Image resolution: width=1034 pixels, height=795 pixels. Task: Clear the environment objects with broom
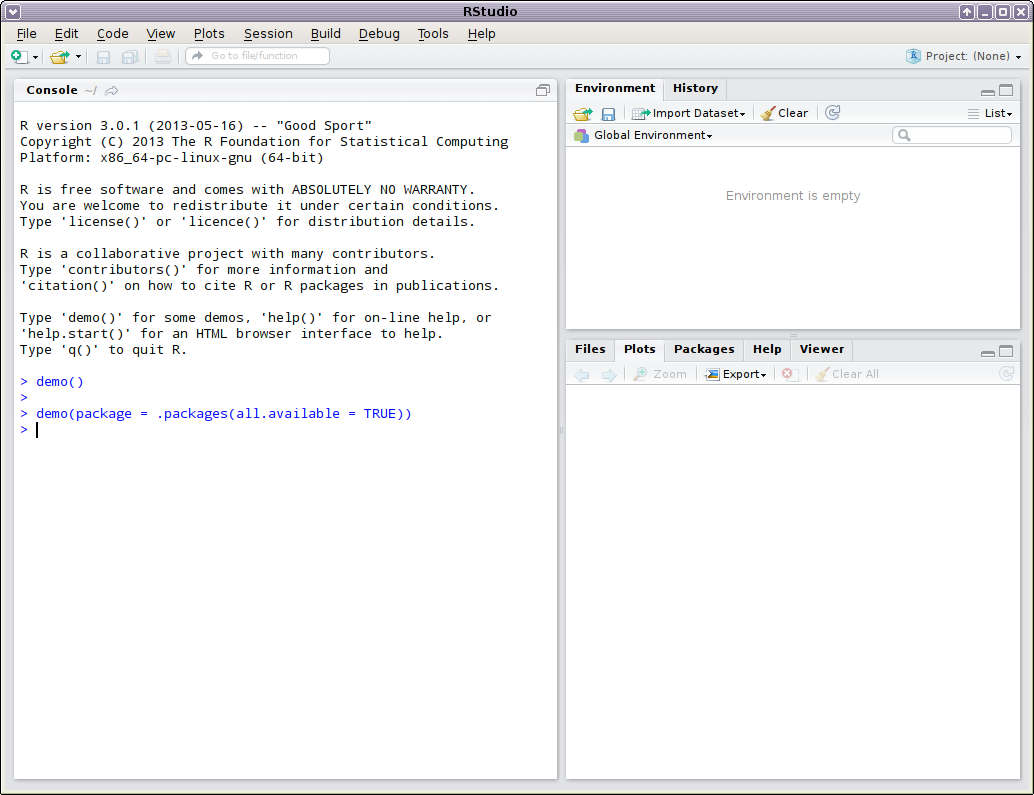coord(784,113)
